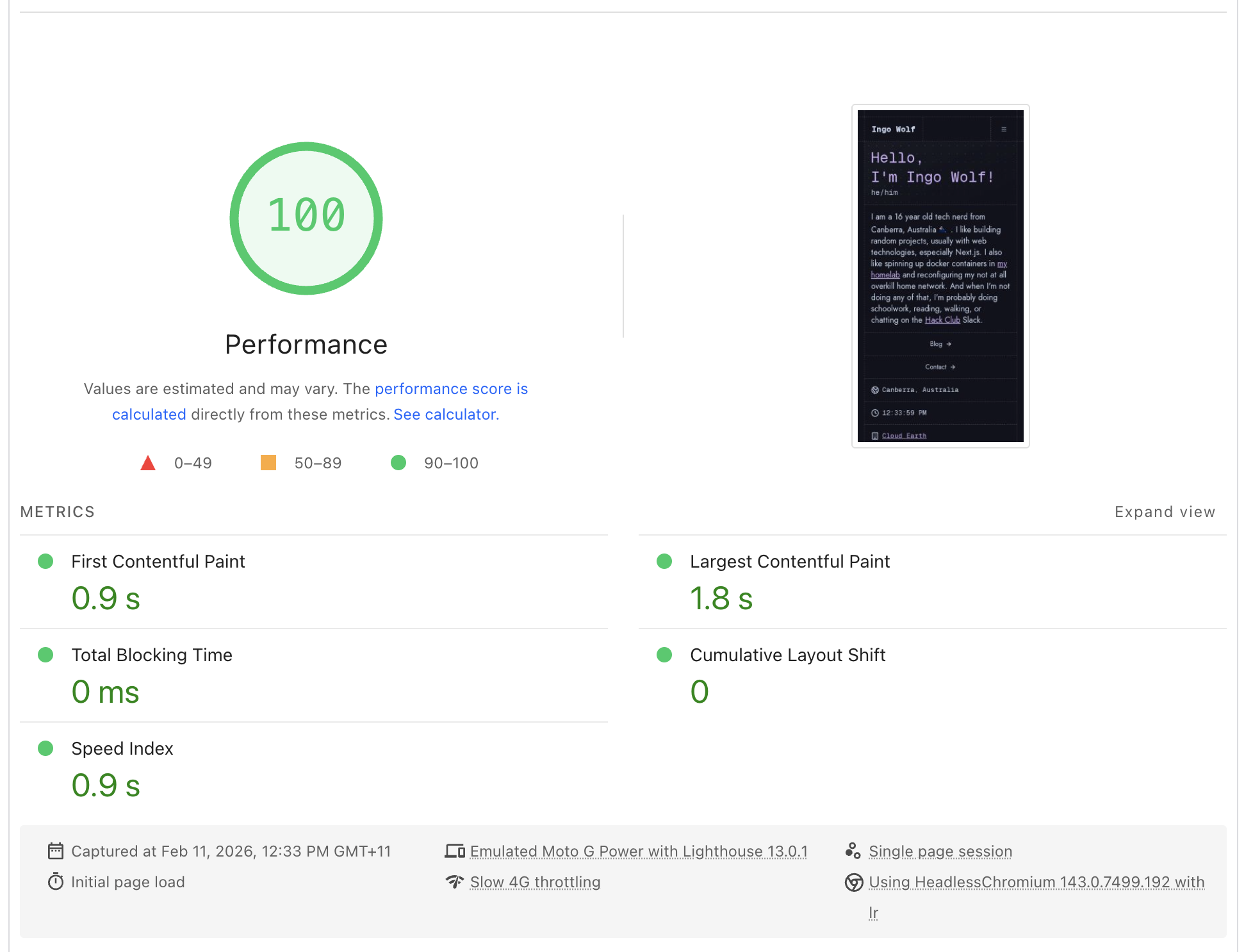Open the Ingo Wolf page screenshot thumbnail
The image size is (1253, 952).
[940, 275]
